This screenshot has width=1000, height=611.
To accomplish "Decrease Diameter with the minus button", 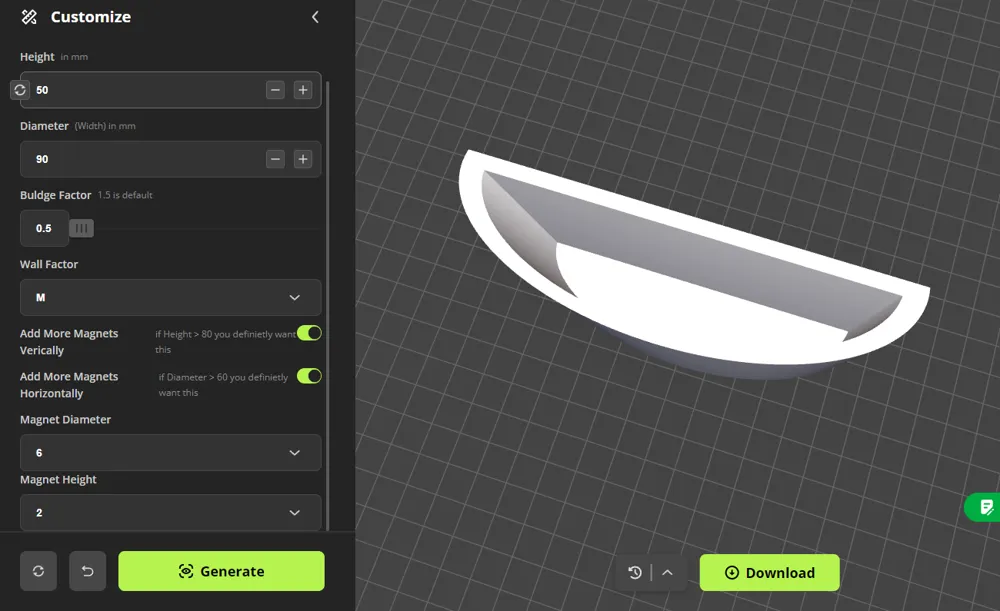I will [276, 159].
